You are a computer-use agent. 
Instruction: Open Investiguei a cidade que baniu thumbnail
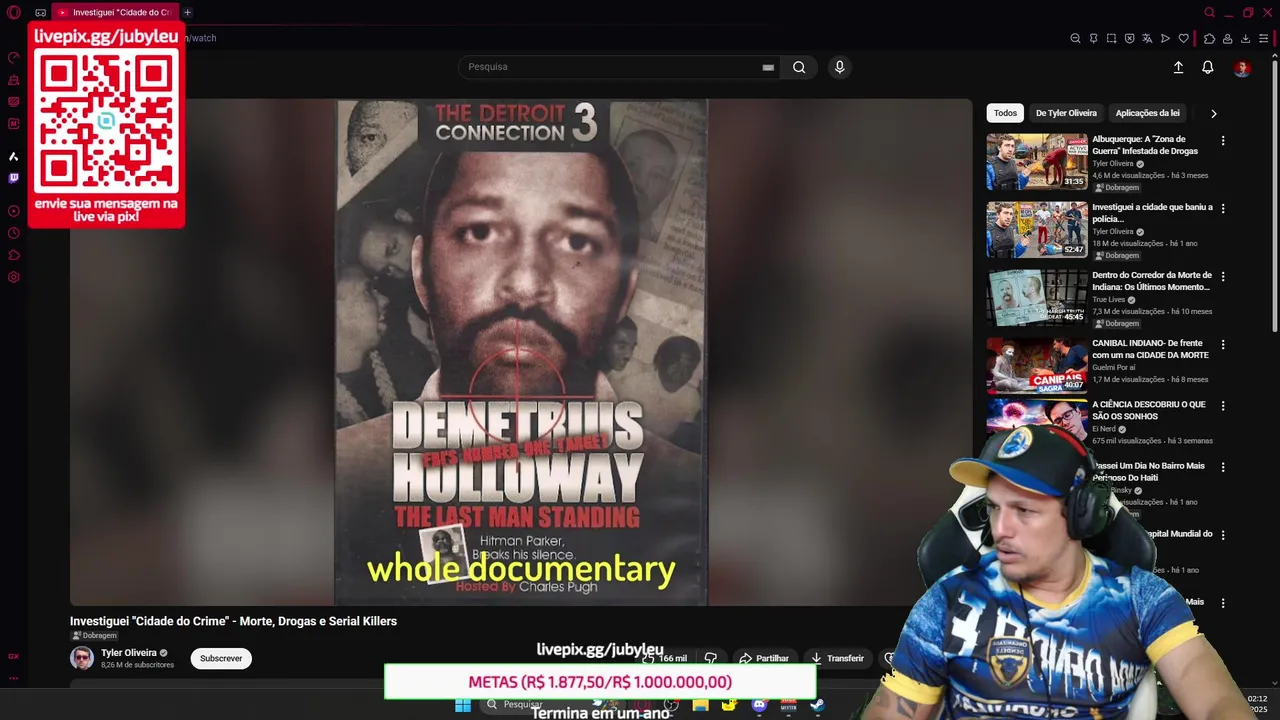coord(1037,230)
